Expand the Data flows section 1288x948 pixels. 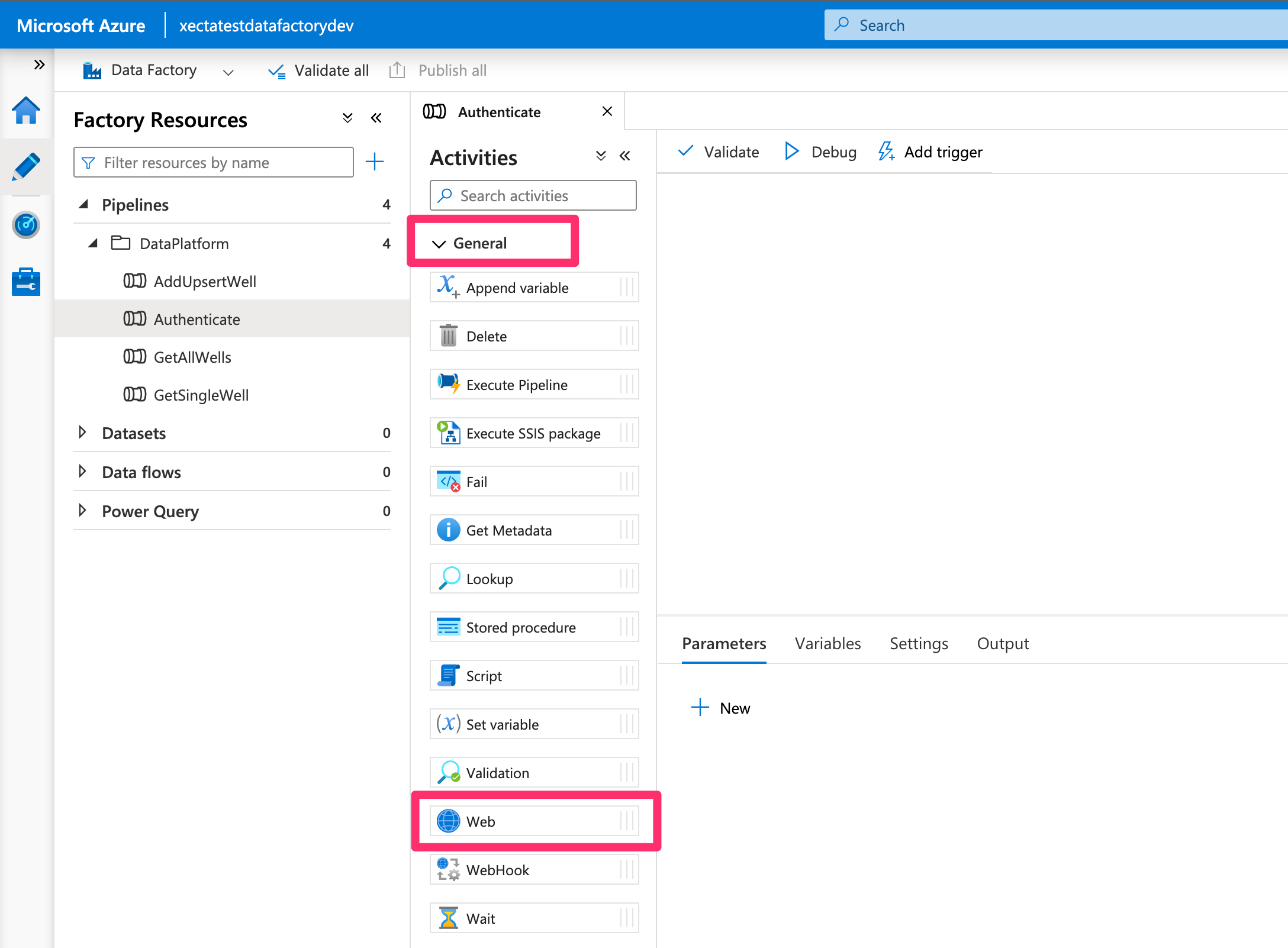[83, 472]
